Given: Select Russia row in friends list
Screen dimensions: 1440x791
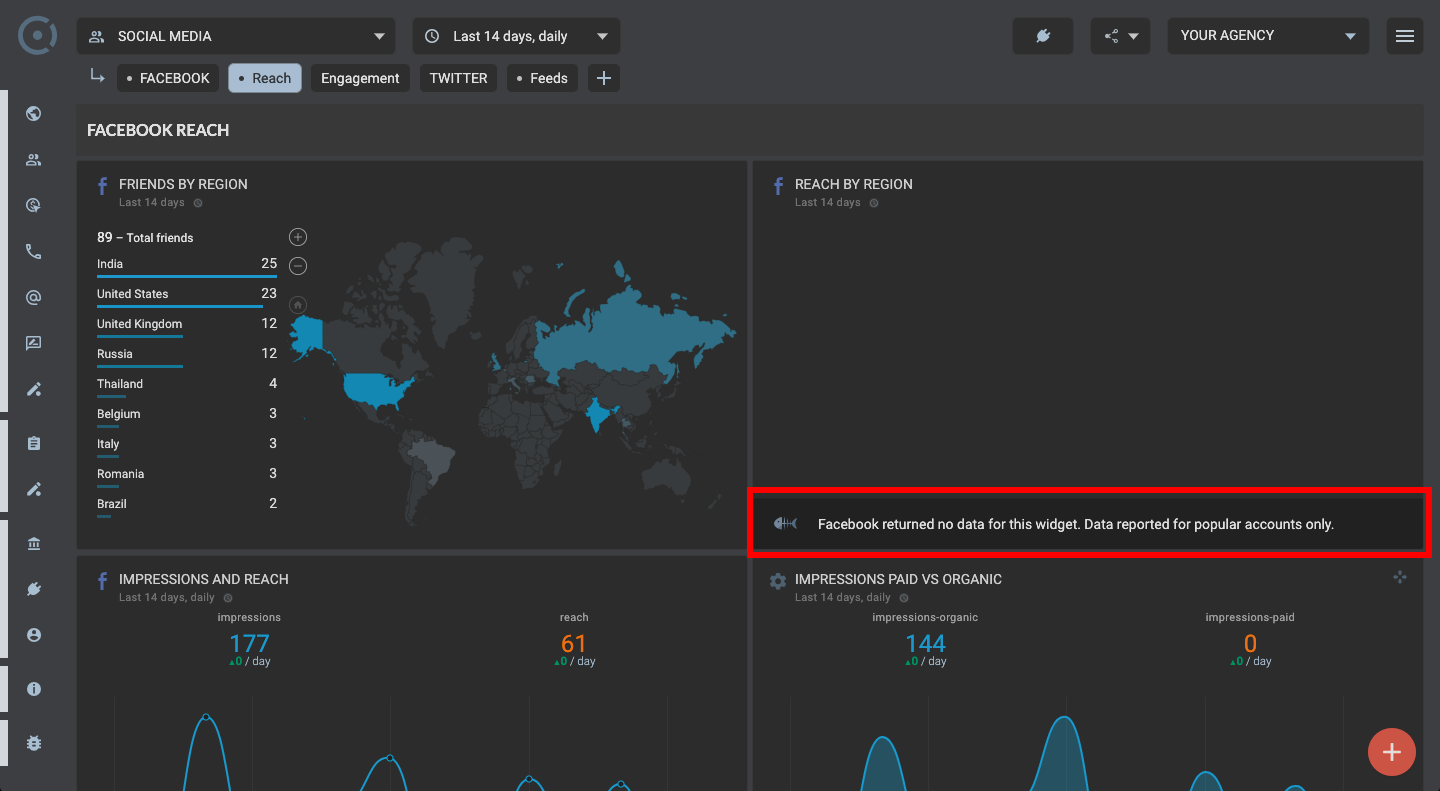Looking at the screenshot, I should point(187,355).
